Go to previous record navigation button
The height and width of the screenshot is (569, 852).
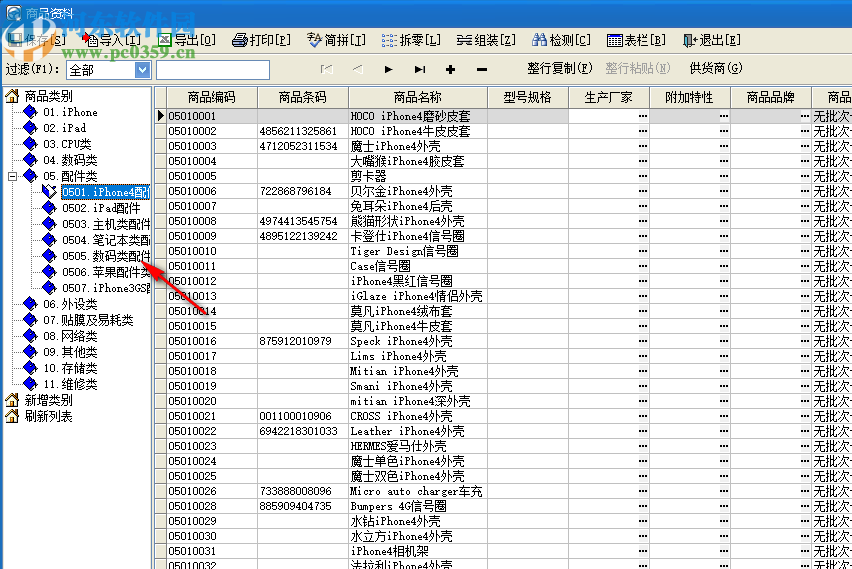click(357, 69)
